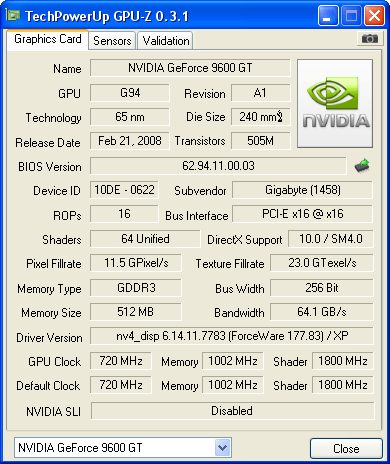Image resolution: width=390 pixels, height=464 pixels.
Task: Click GPU Clock value 720 MHz
Action: [121, 361]
